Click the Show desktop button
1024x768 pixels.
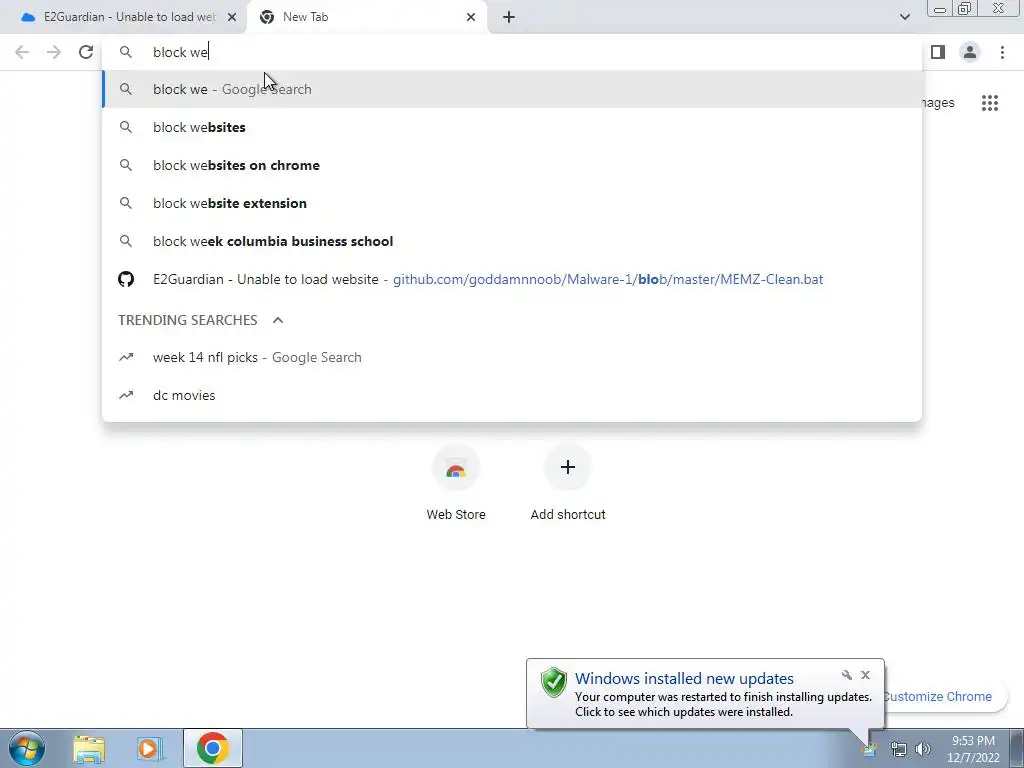[x=1017, y=748]
